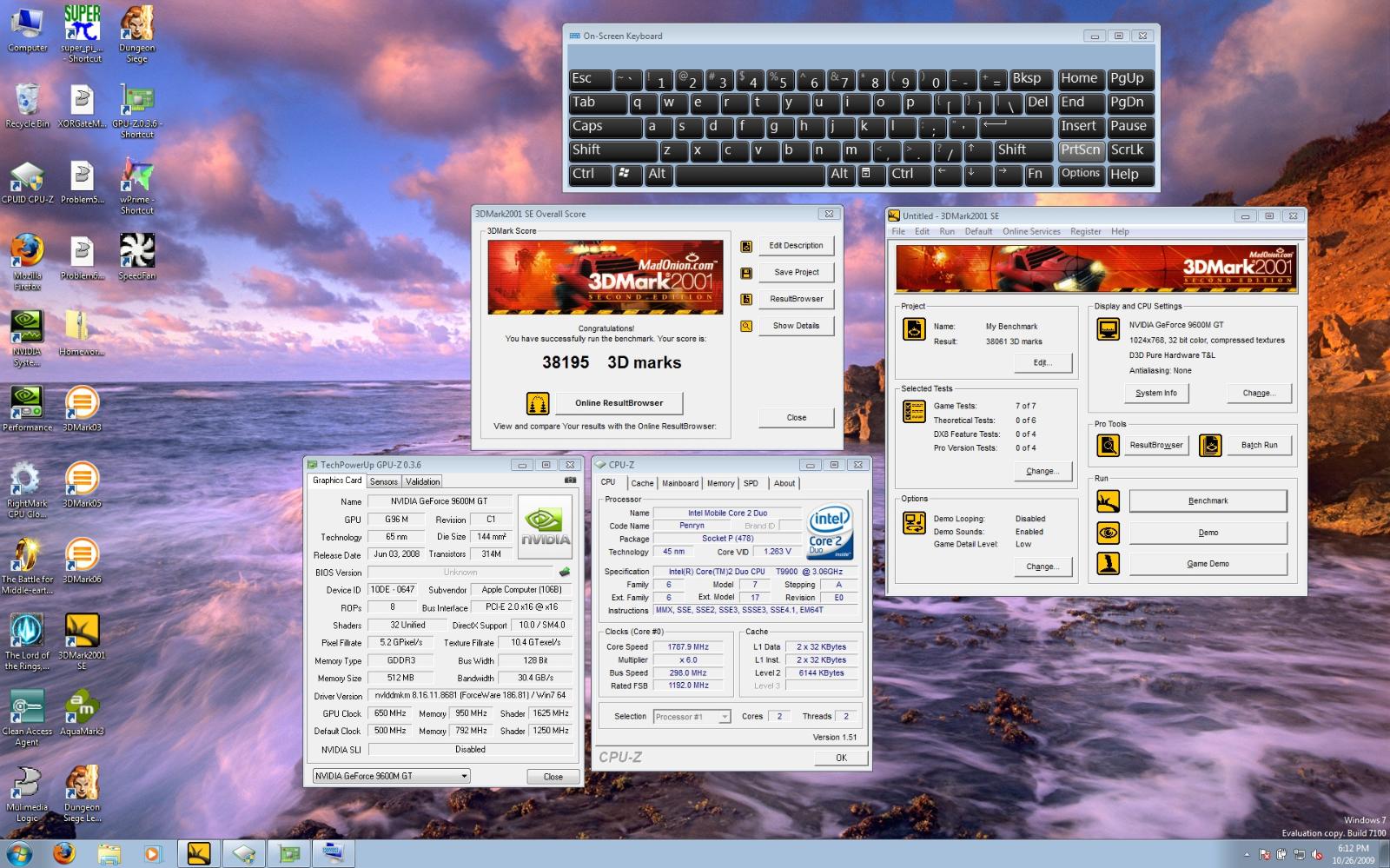The height and width of the screenshot is (868, 1390).
Task: Open the Mainboard tab in CPU-Z
Action: (x=680, y=483)
